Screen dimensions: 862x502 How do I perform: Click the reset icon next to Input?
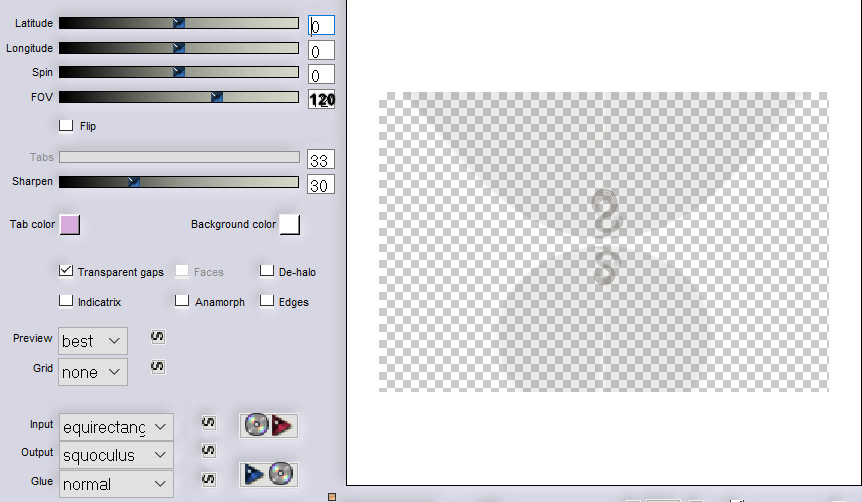click(x=209, y=423)
